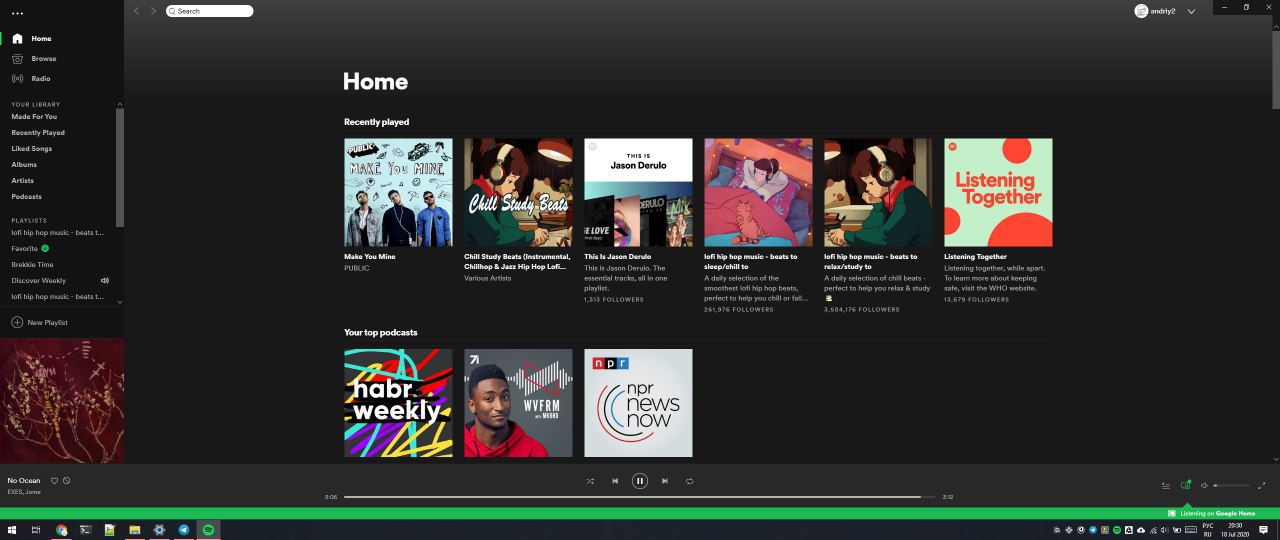Open lofi hip hop beats to relax/study to title

[871, 262]
